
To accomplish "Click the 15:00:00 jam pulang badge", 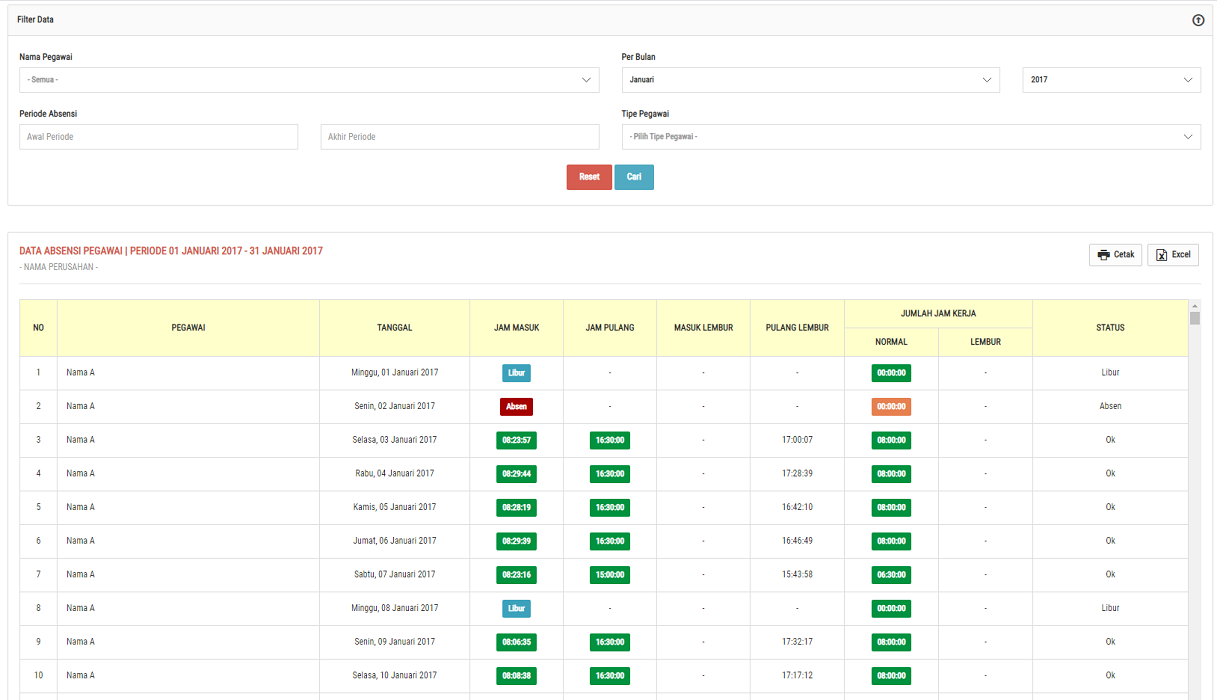I will click(x=610, y=575).
